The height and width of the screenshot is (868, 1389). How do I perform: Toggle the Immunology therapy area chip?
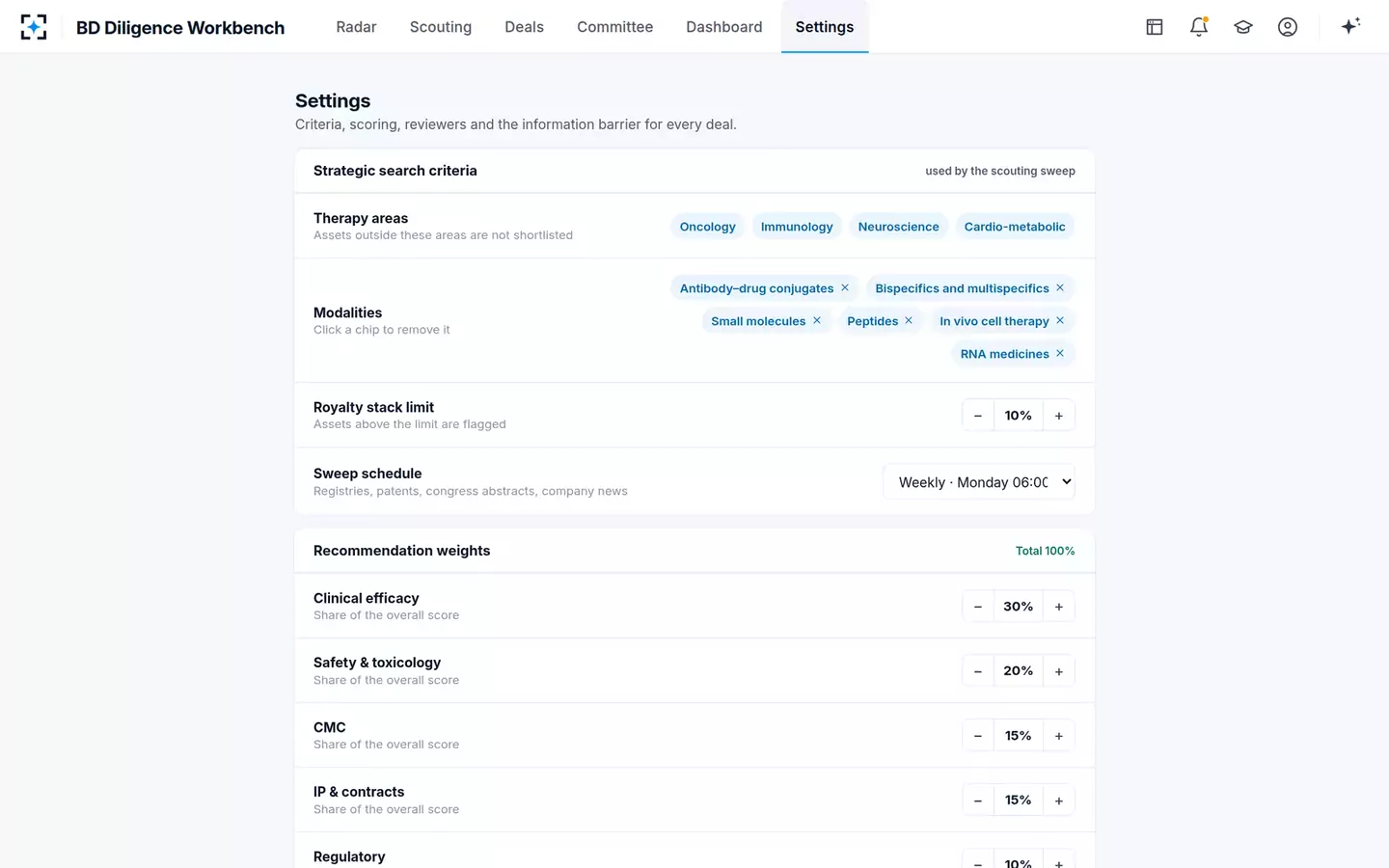[797, 227]
